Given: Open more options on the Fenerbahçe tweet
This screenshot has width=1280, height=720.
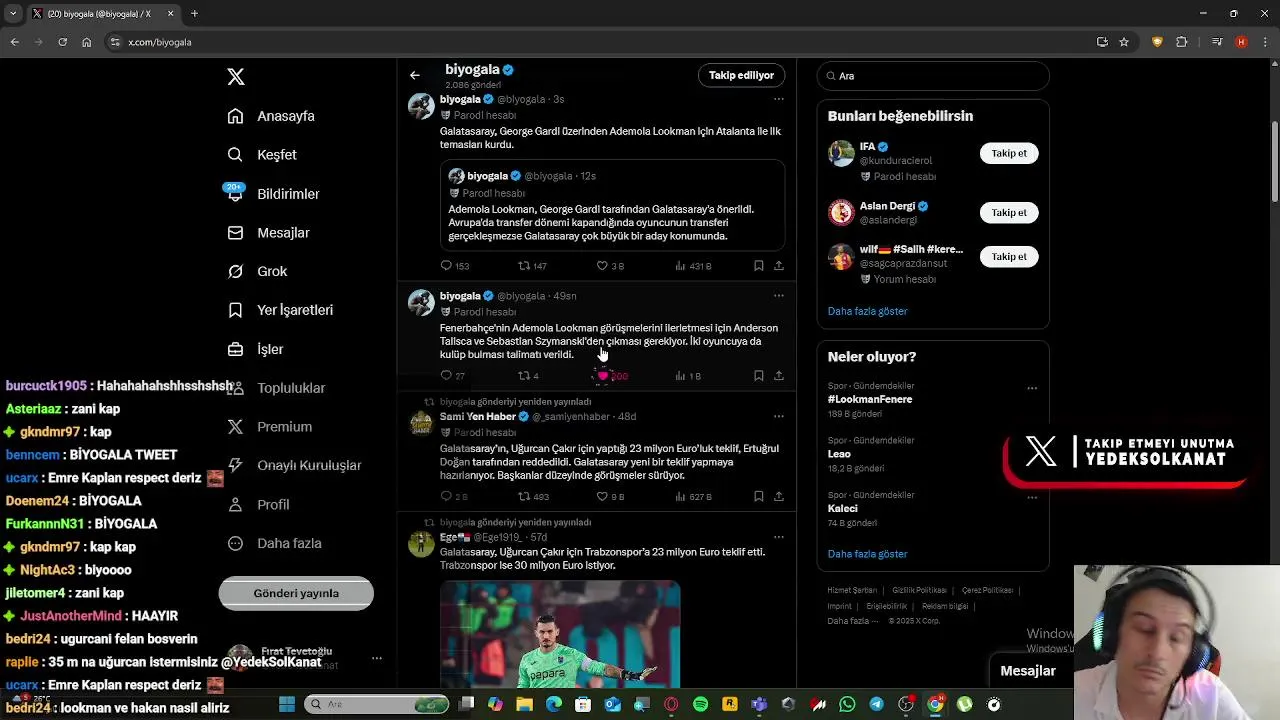Looking at the screenshot, I should coord(779,296).
